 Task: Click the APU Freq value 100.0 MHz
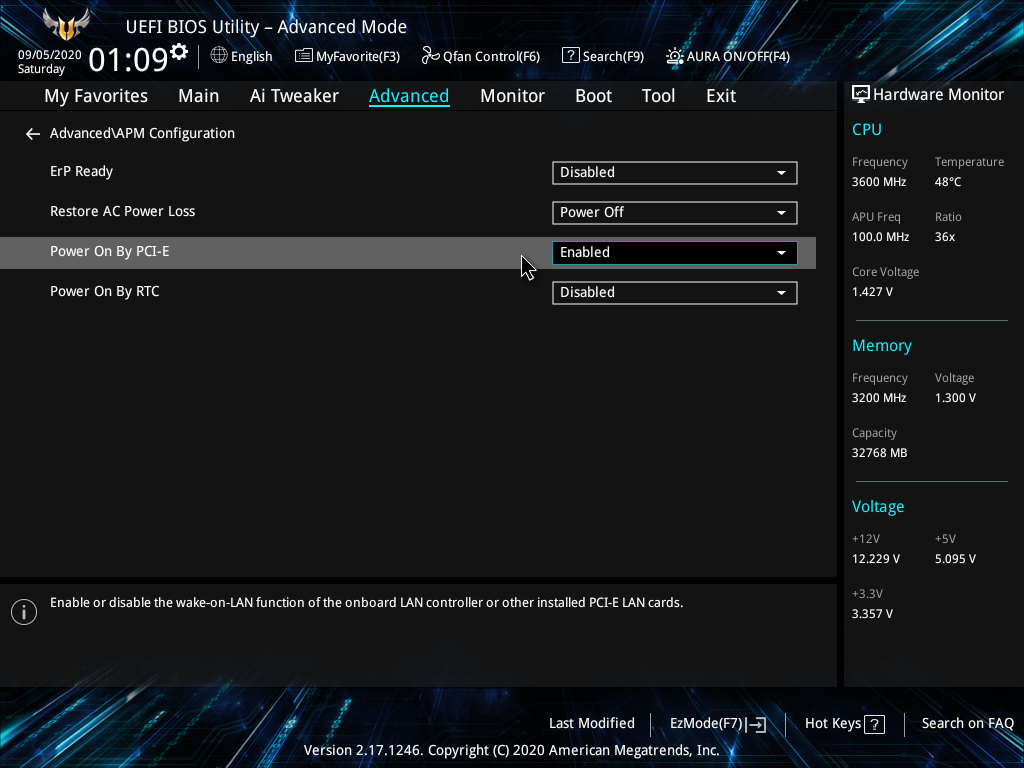(880, 237)
